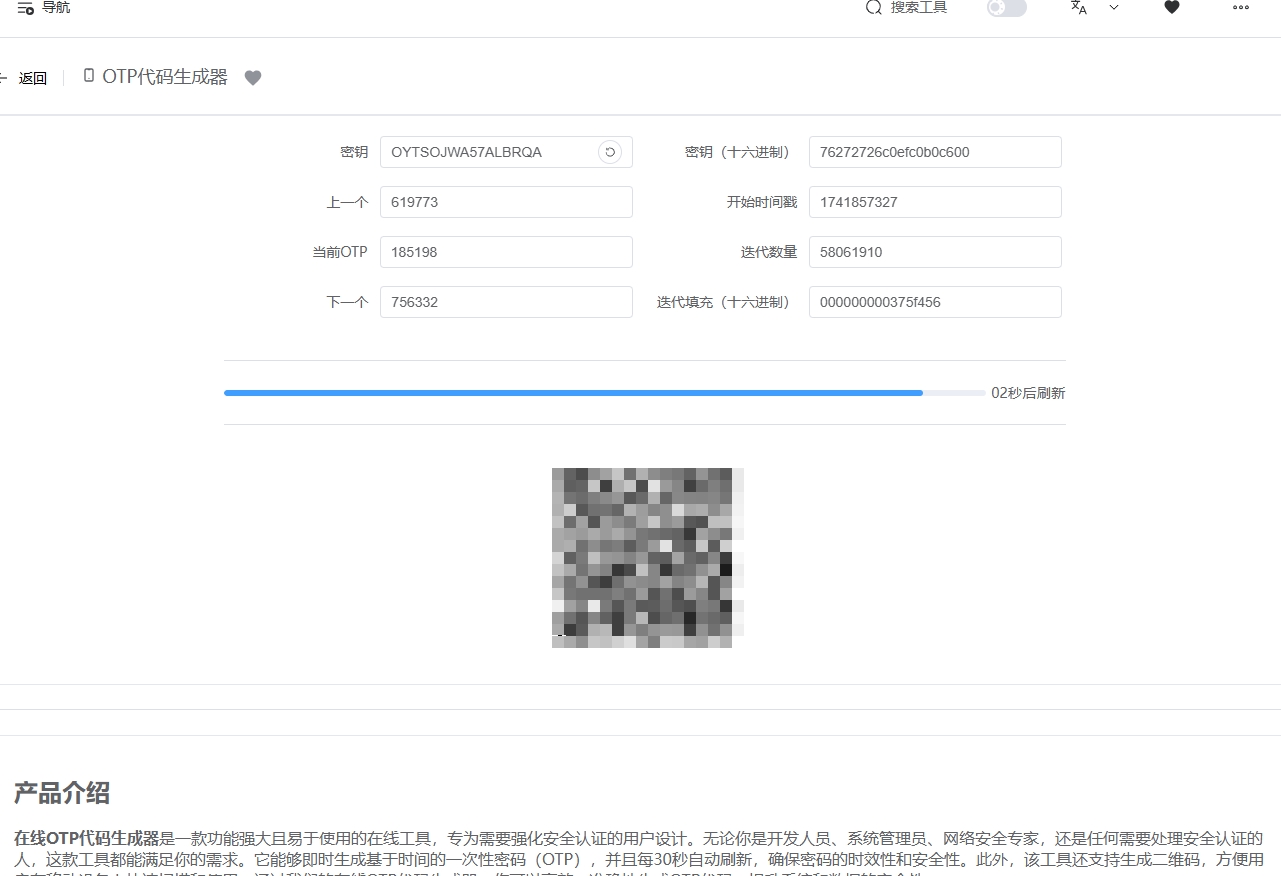
Task: Favorite the OTP generator with the heart icon
Action: pos(253,78)
